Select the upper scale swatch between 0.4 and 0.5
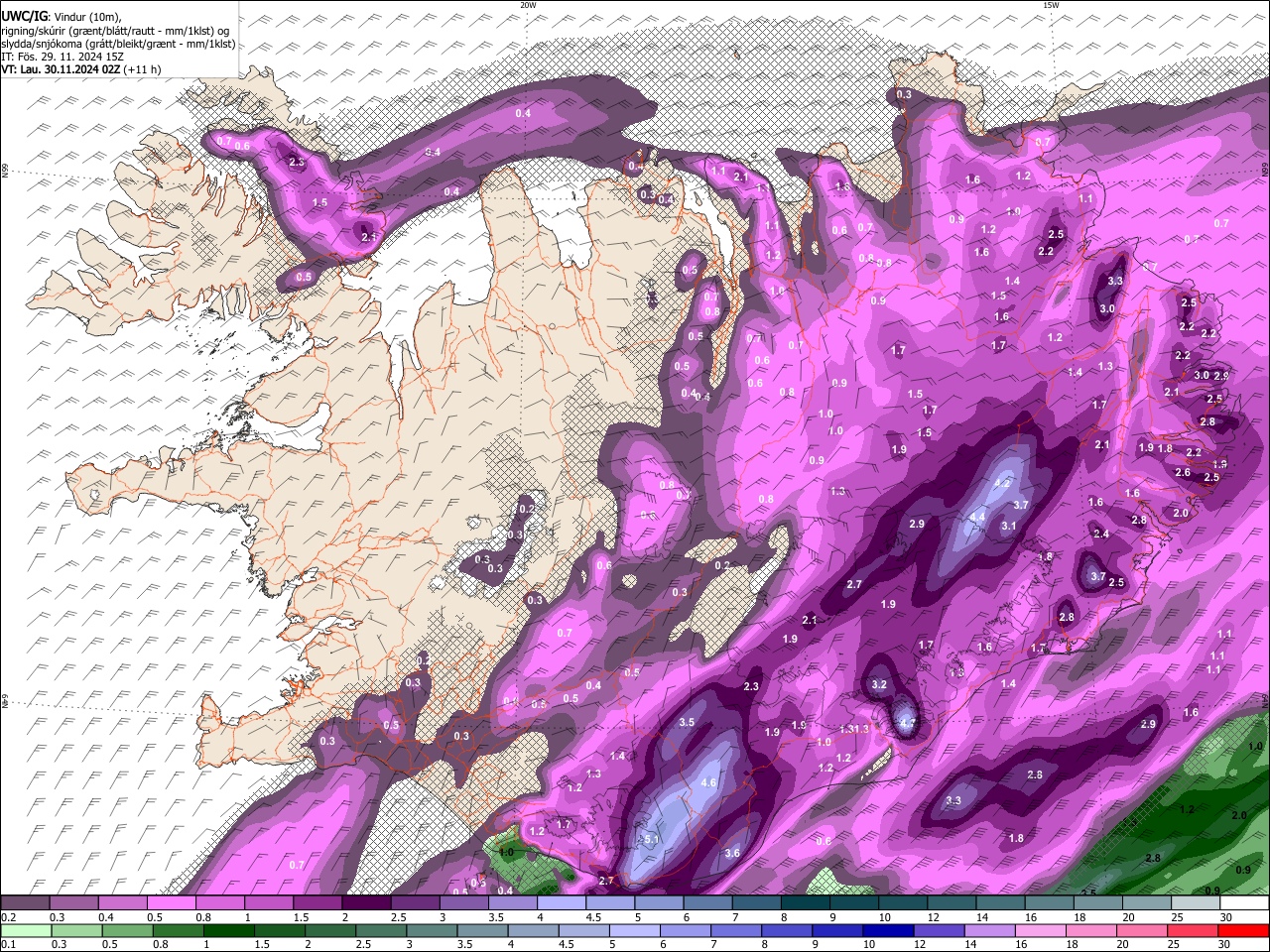This screenshot has height=952, width=1270. point(122,902)
